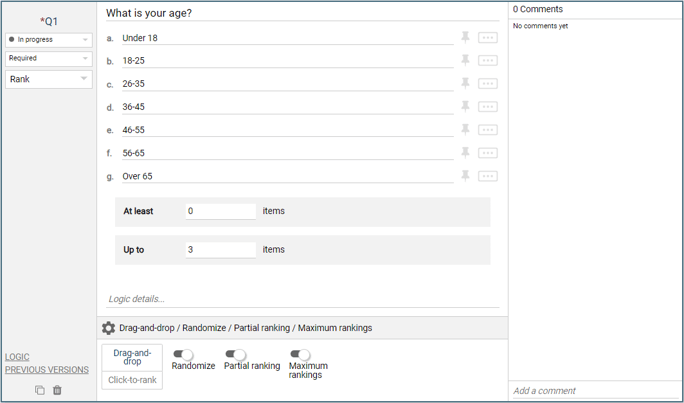Open the LOGIC link
Viewport: 684px width, 403px height.
click(x=17, y=357)
